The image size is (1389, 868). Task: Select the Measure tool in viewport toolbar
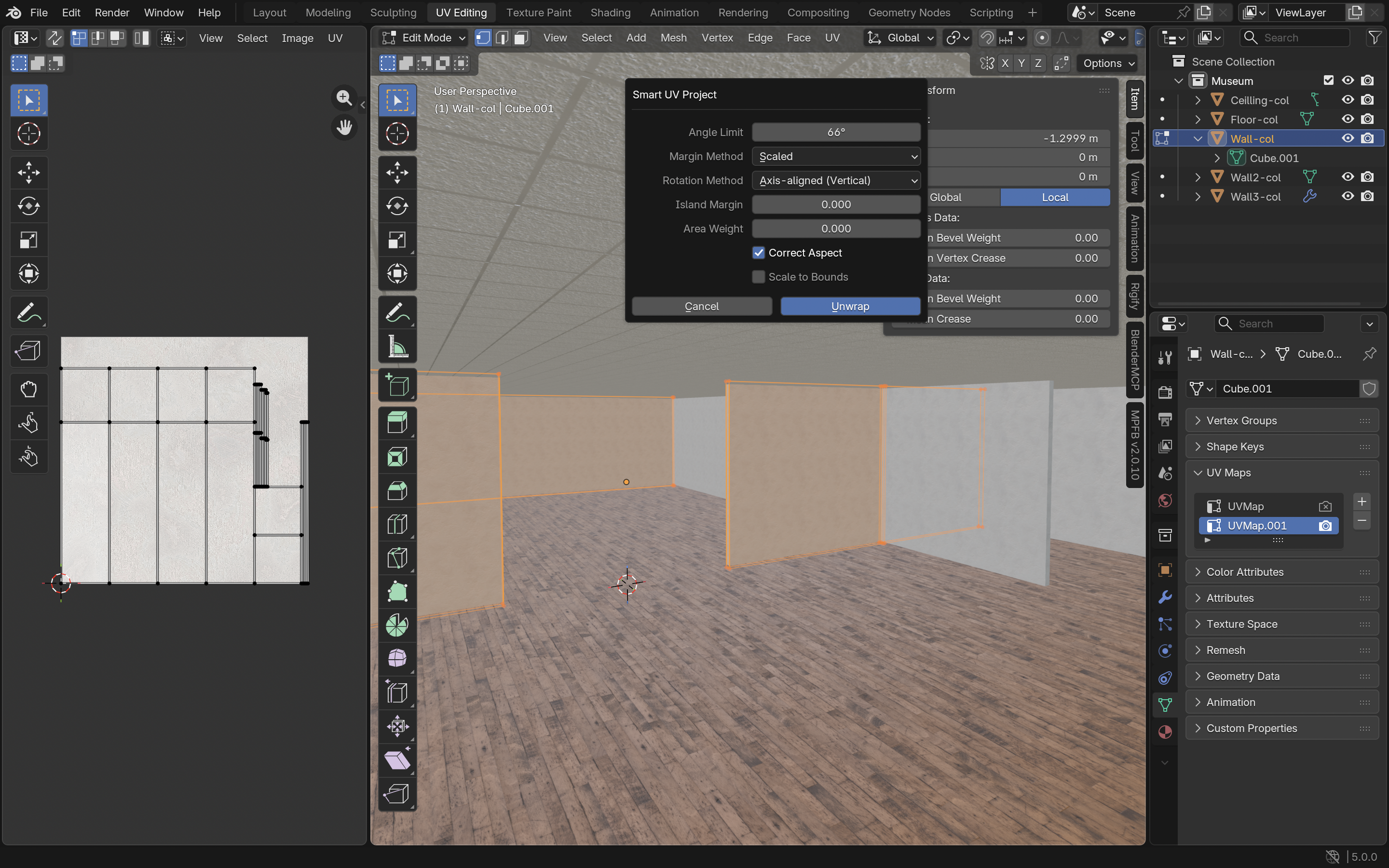tap(397, 347)
